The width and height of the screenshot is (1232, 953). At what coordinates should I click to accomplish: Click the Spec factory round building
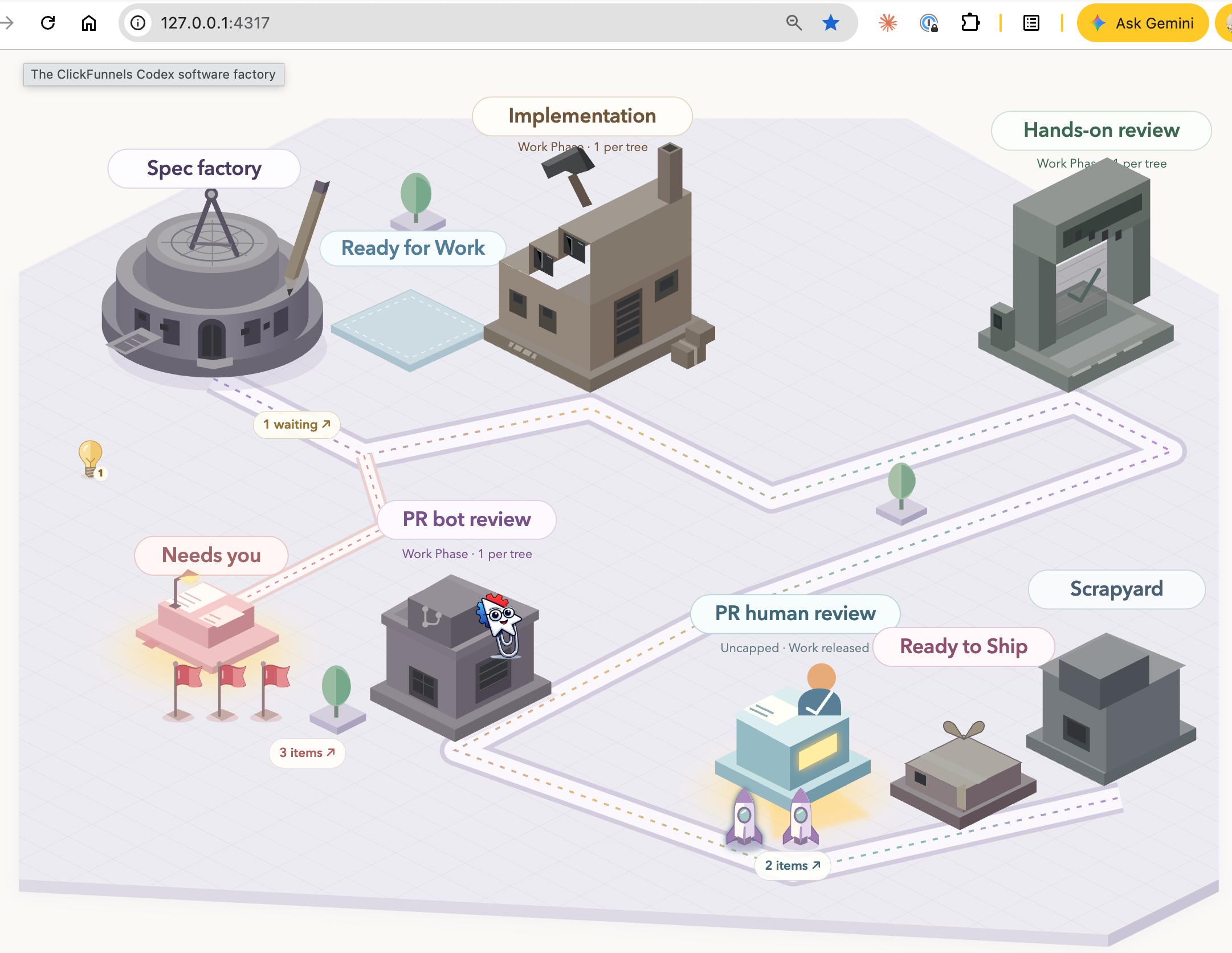[212, 285]
